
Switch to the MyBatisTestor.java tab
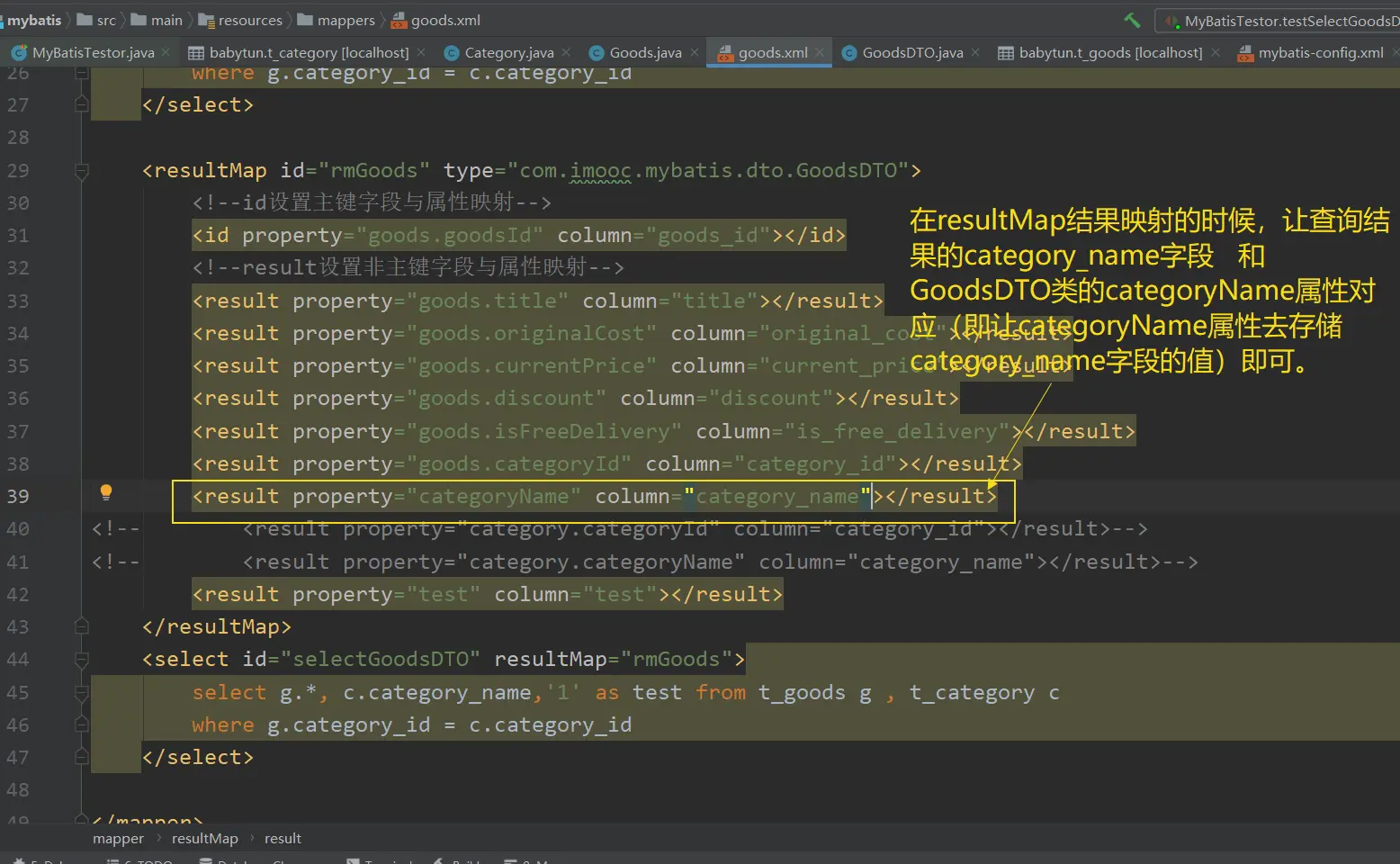pos(93,52)
